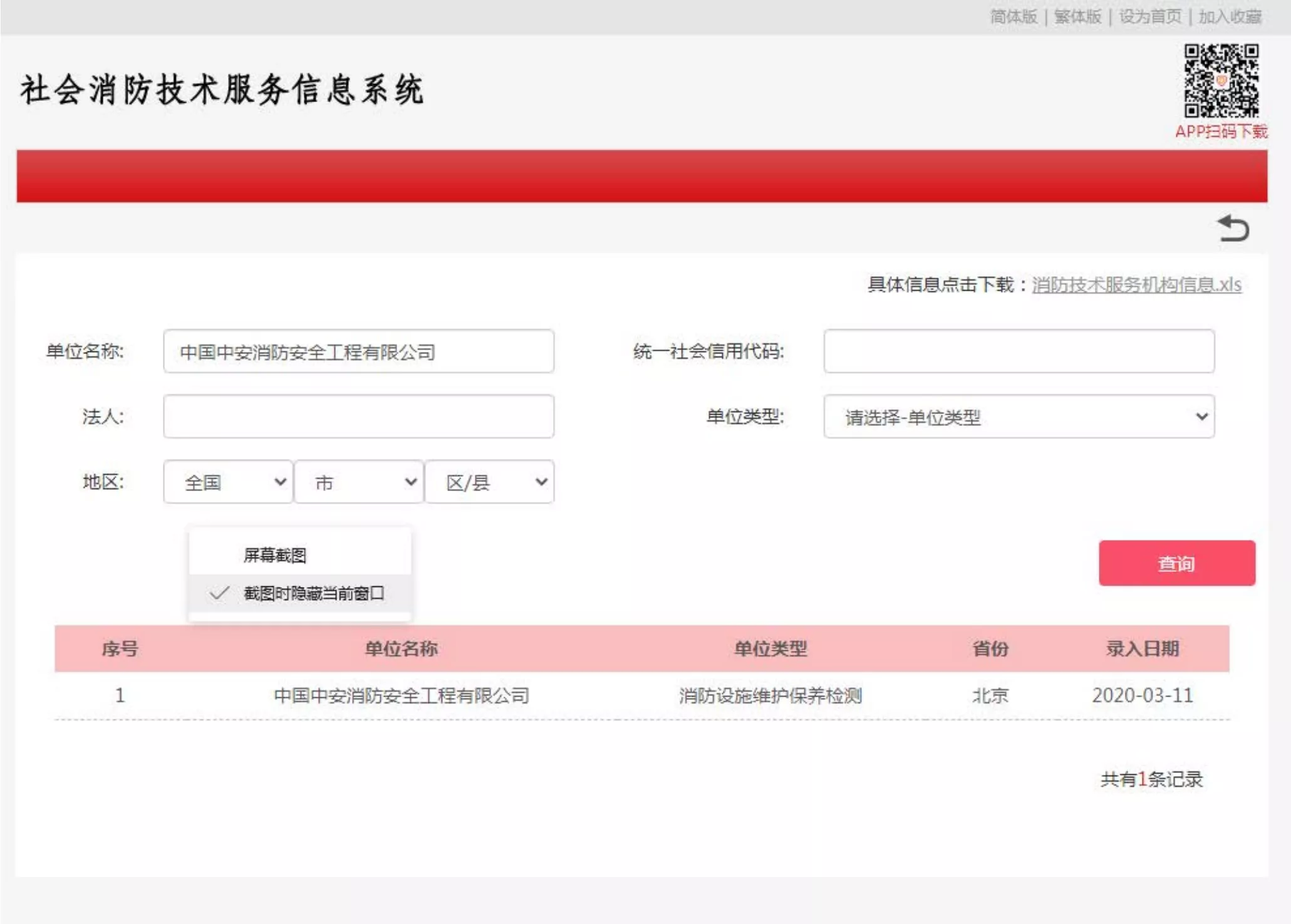
Task: Click 北京 province cell
Action: [x=990, y=695]
